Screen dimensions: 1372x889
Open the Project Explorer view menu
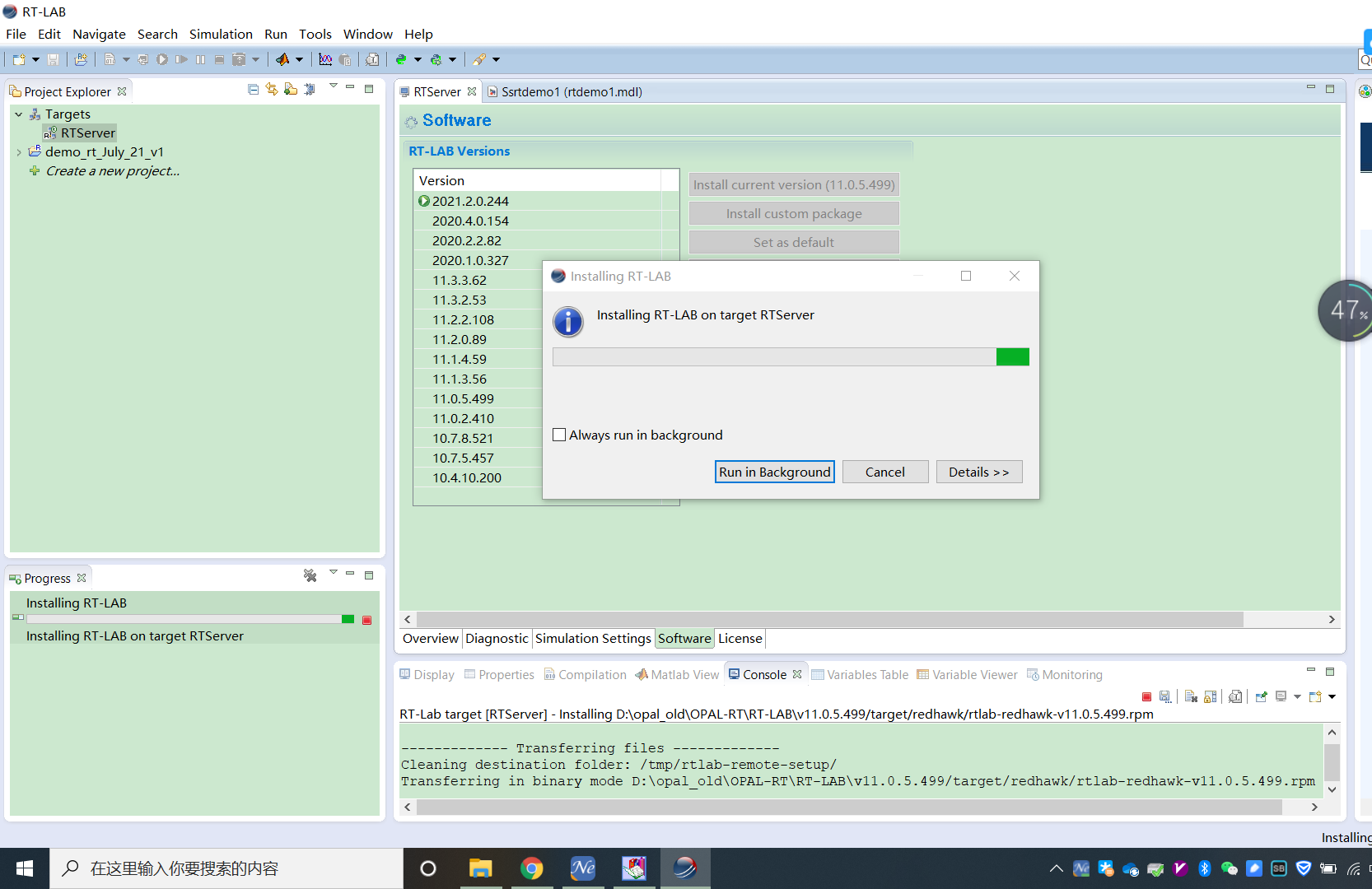click(x=333, y=86)
